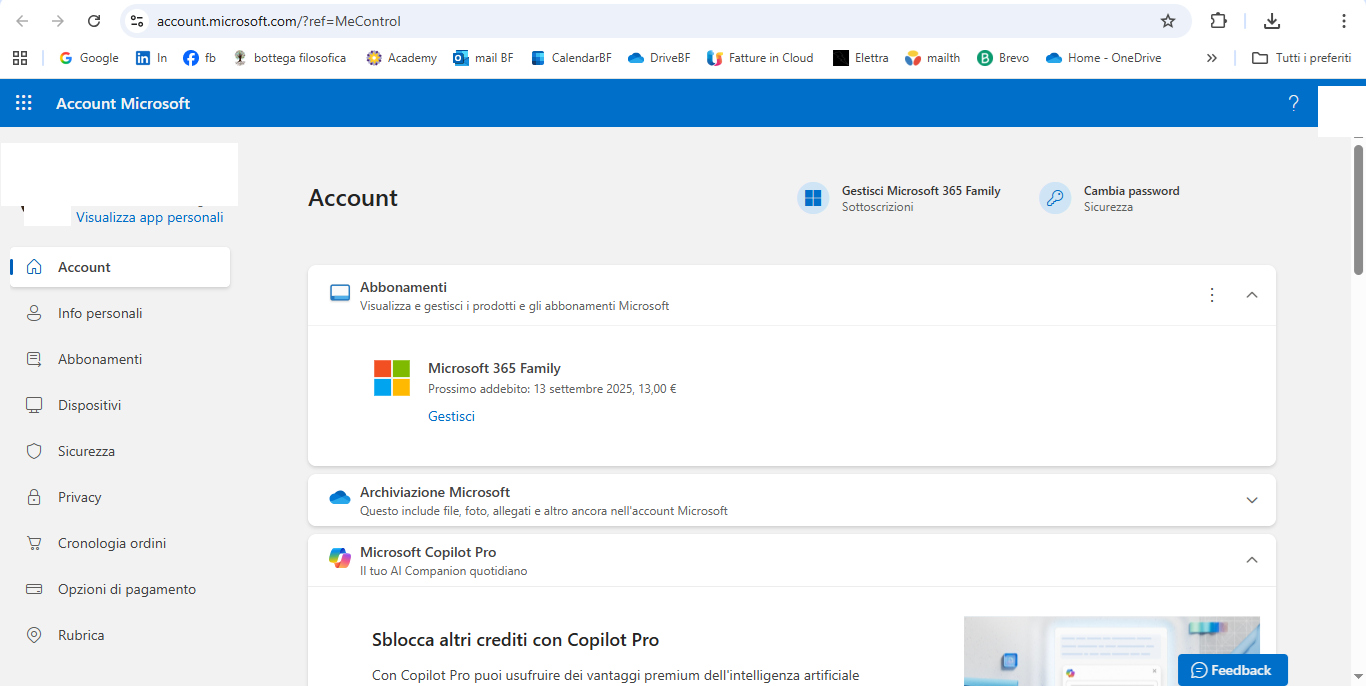
Task: Open the 'Fatture in Cloud' bookmark
Action: tap(760, 58)
